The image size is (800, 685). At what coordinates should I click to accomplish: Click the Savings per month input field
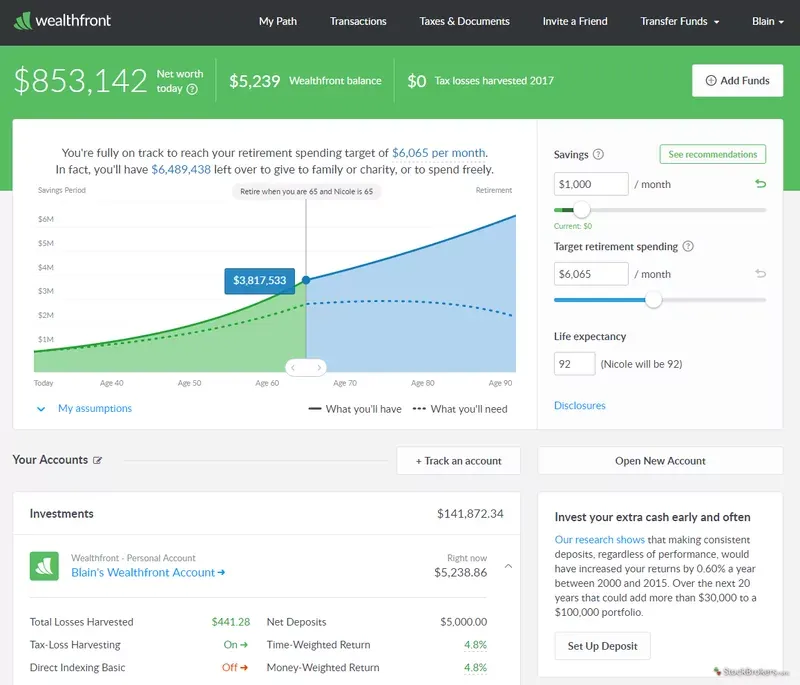pyautogui.click(x=591, y=184)
